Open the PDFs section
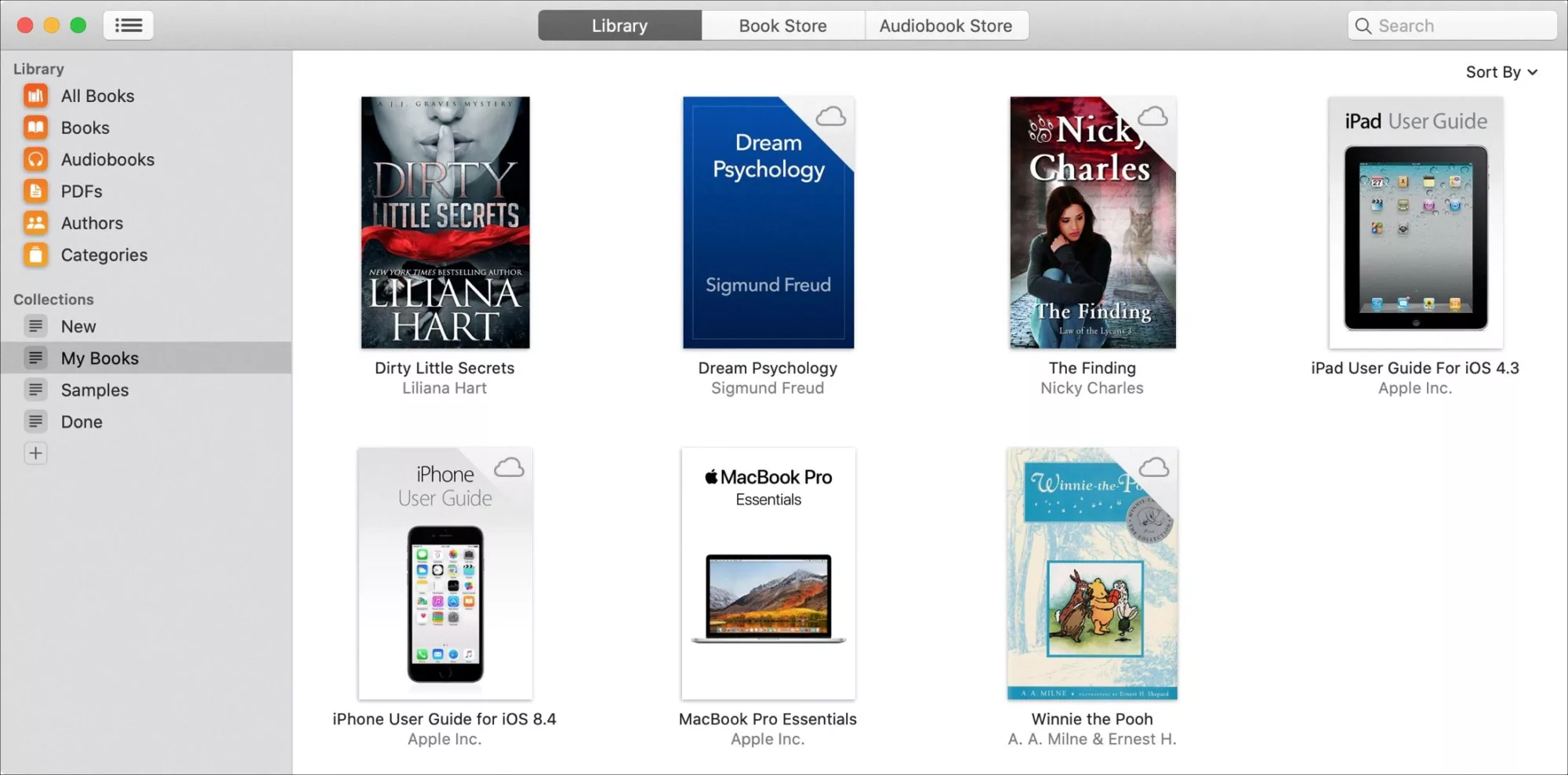The height and width of the screenshot is (775, 1568). click(34, 191)
